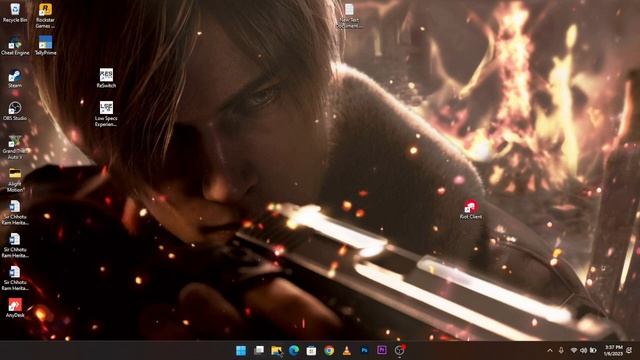Viewport: 640px width, 360px height.
Task: Open VLC media player from the taskbar
Action: coord(347,351)
